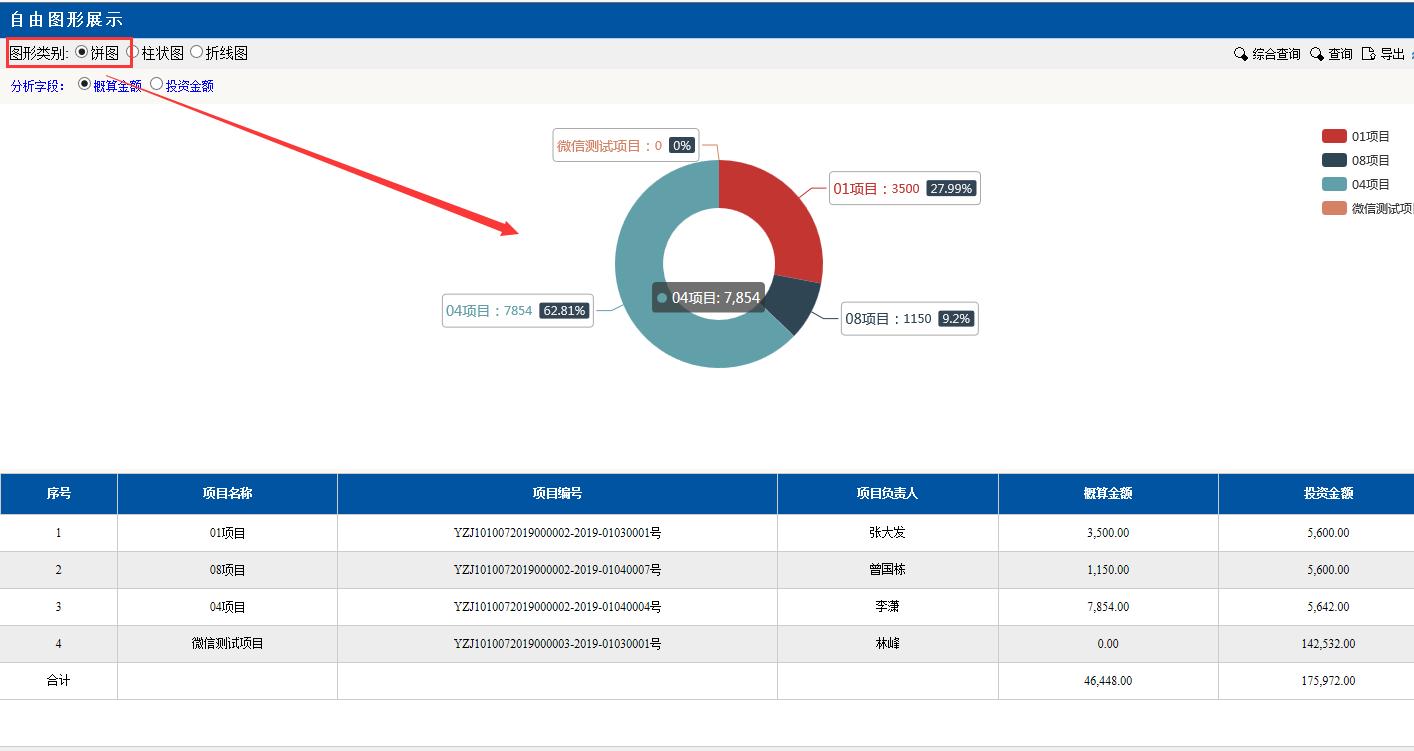Click the 综合查询 magnifier icon
The image size is (1414, 751).
click(1241, 54)
